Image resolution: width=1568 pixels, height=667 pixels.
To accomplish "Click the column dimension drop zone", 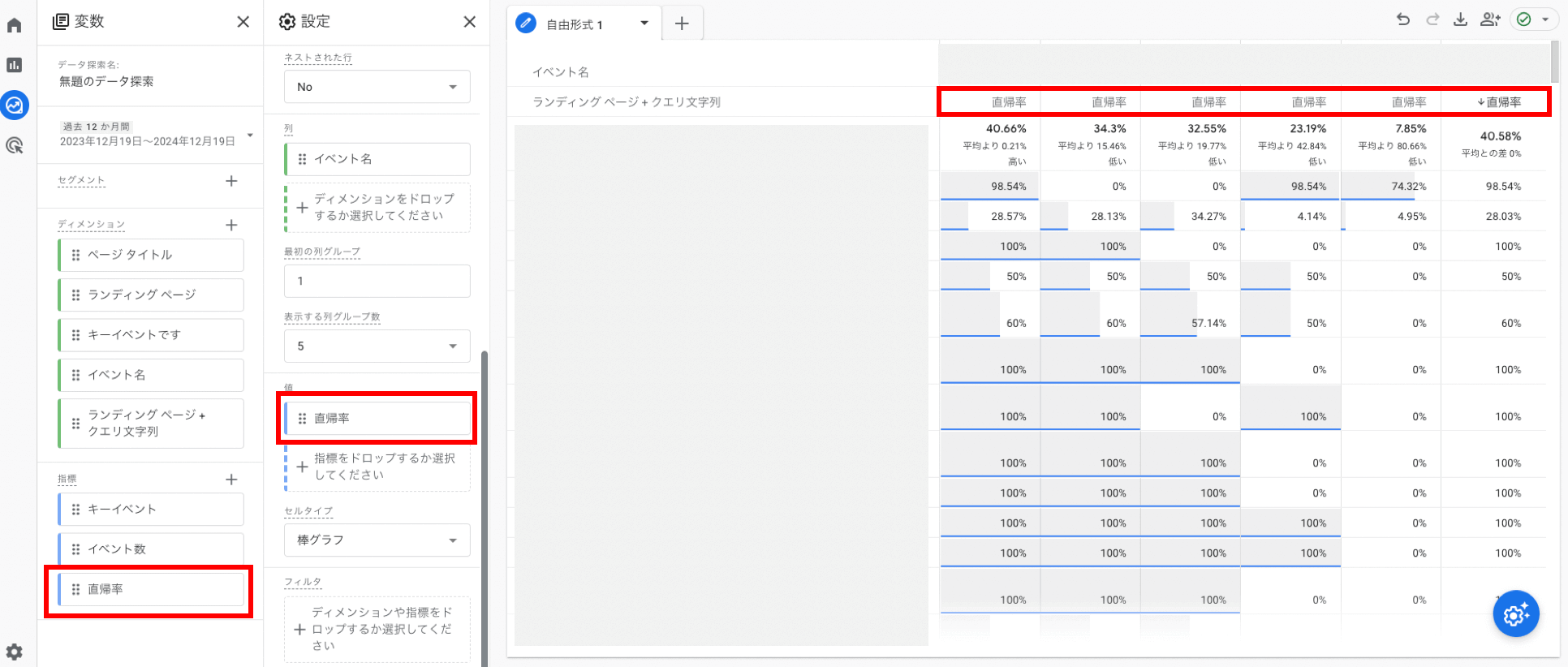I will (x=377, y=207).
